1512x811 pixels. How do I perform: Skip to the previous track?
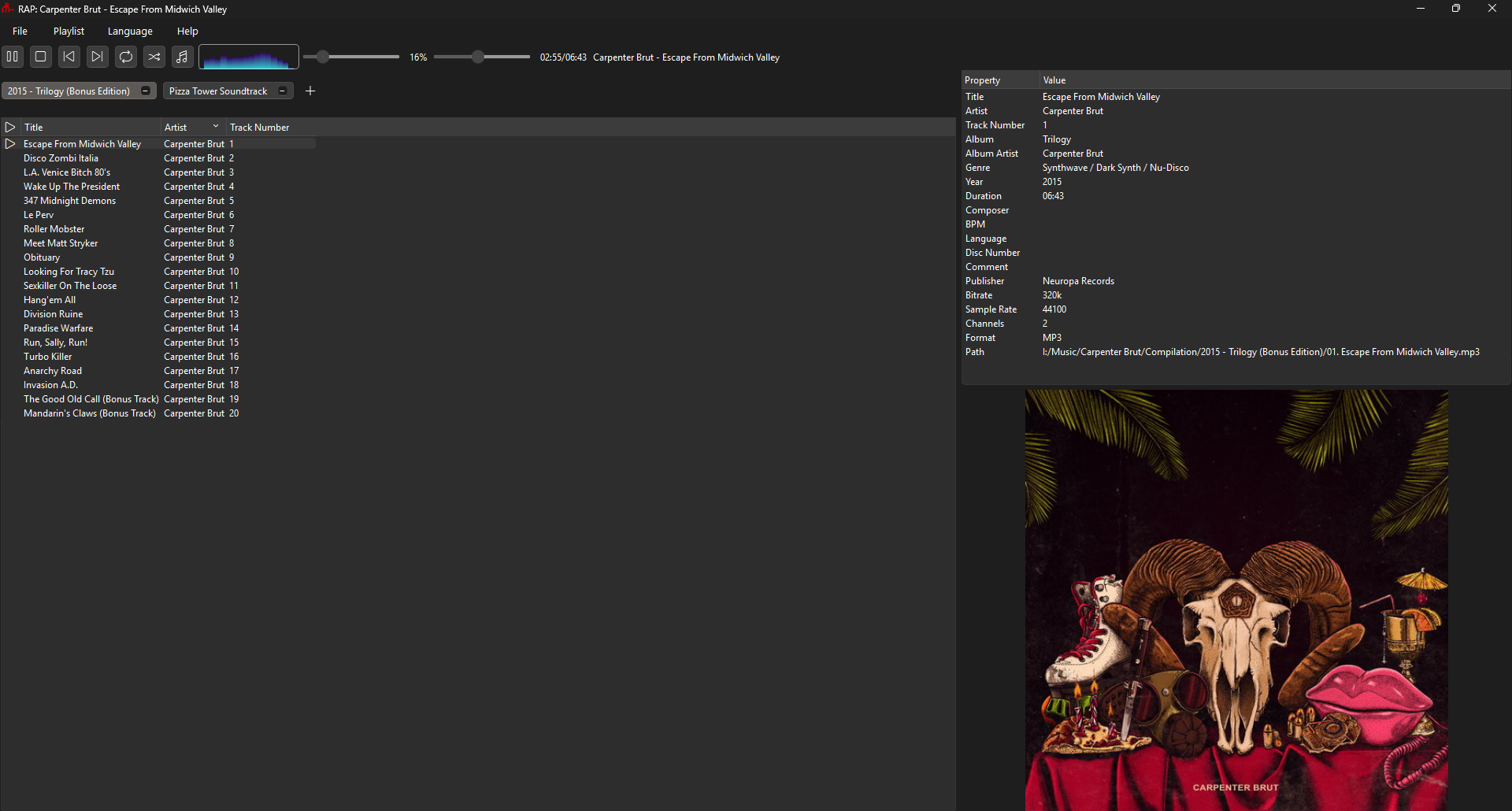69,57
